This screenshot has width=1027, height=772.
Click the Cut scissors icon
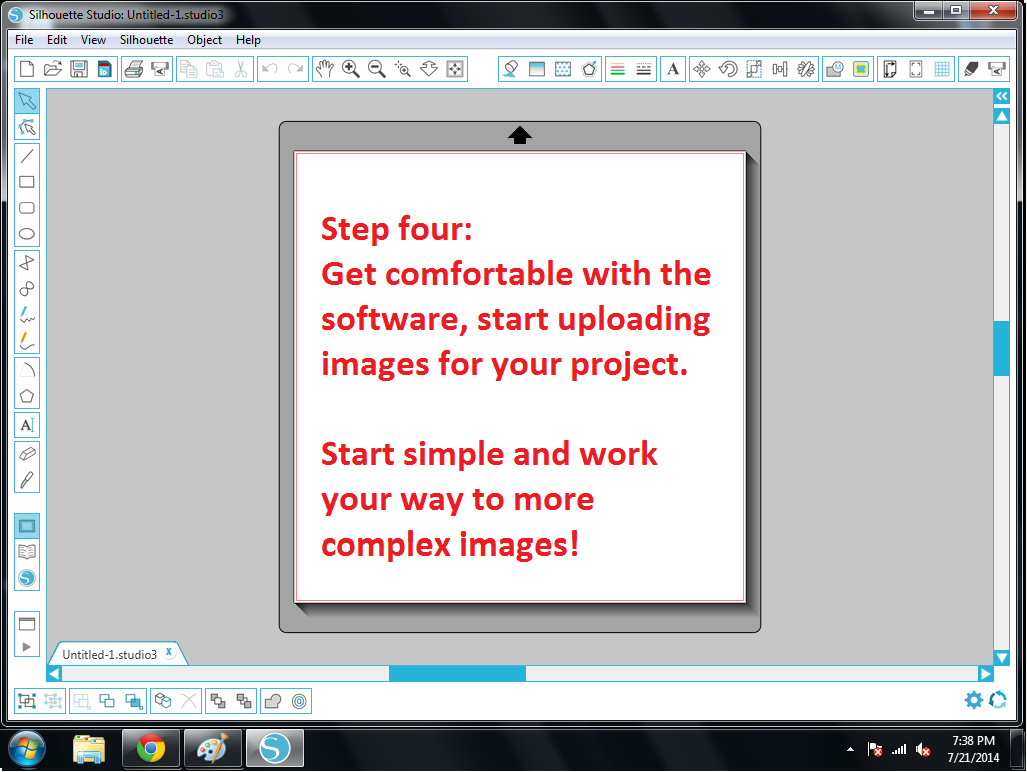pyautogui.click(x=241, y=69)
